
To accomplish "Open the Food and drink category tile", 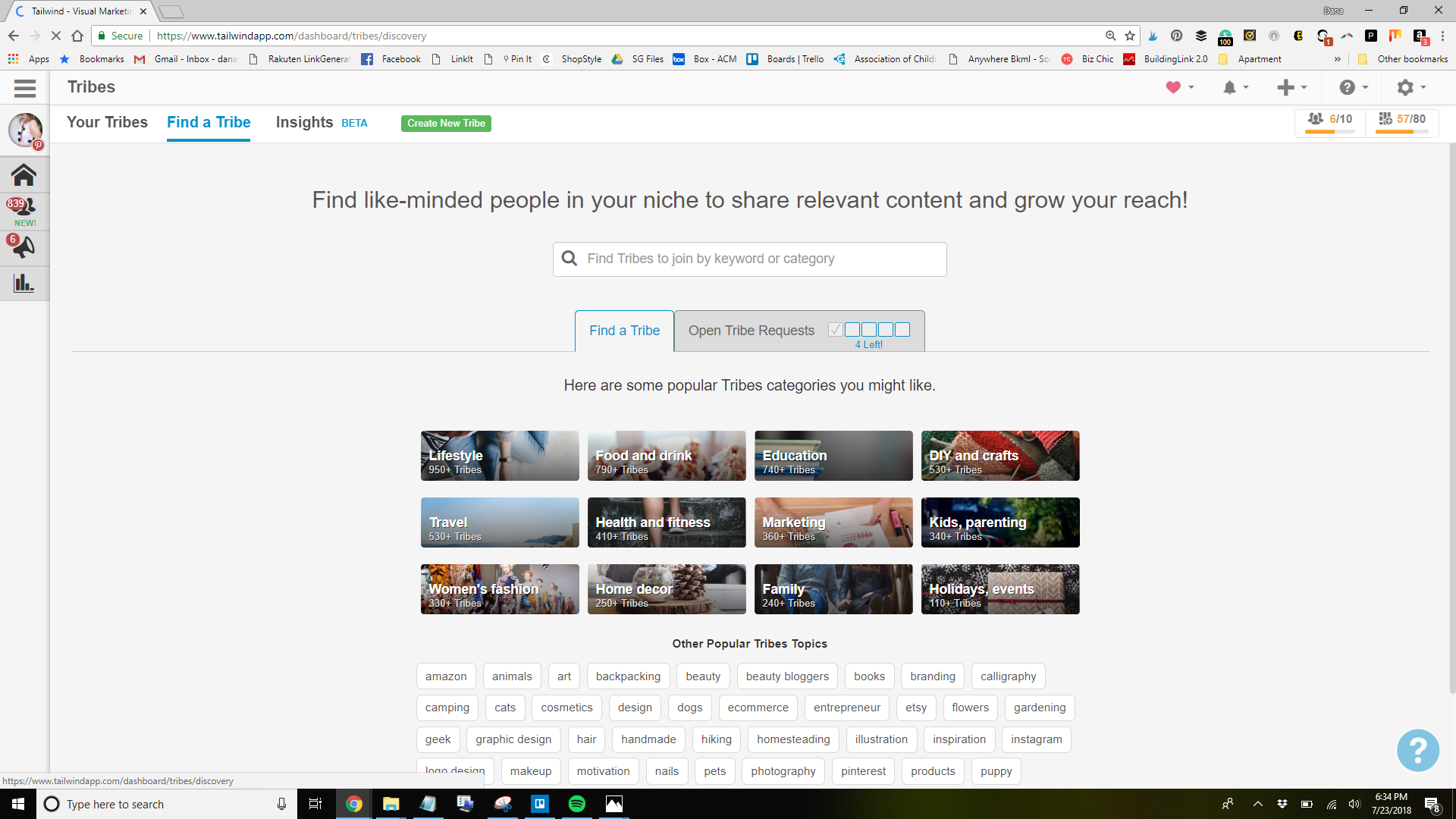I will 667,456.
